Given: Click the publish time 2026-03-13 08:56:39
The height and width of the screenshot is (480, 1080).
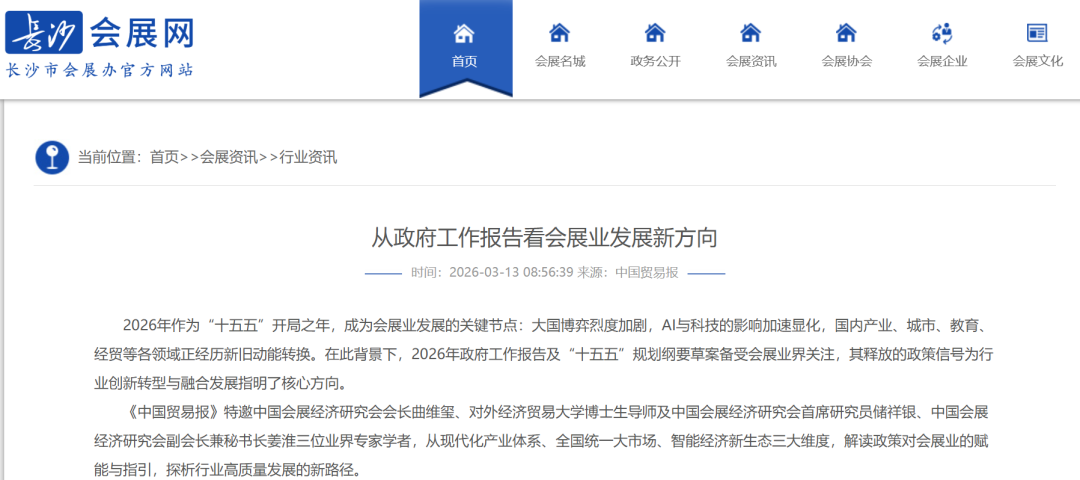Looking at the screenshot, I should point(511,273).
